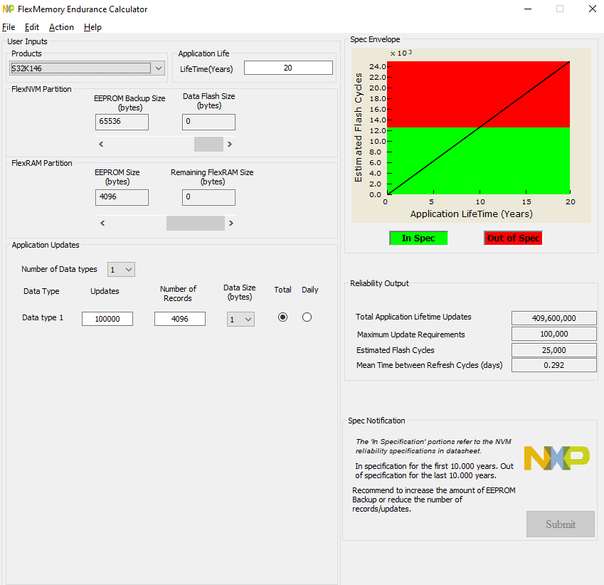Viewport: 604px width, 585px height.
Task: Click the green In Spec legend swatch
Action: (418, 238)
